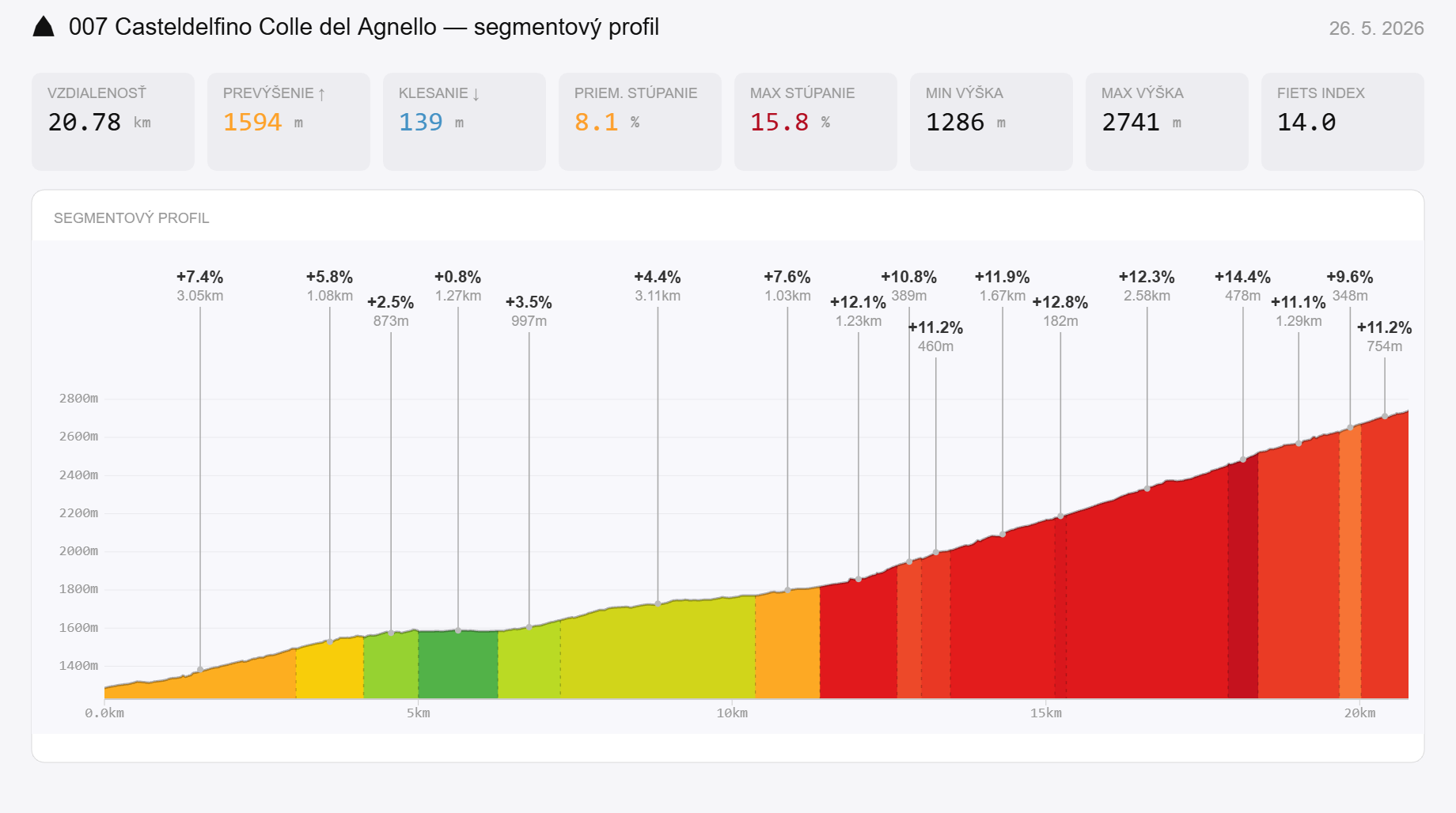Screen dimensions: 1456x813
Task: Click the +12.8% 182m segment label
Action: 1060,312
